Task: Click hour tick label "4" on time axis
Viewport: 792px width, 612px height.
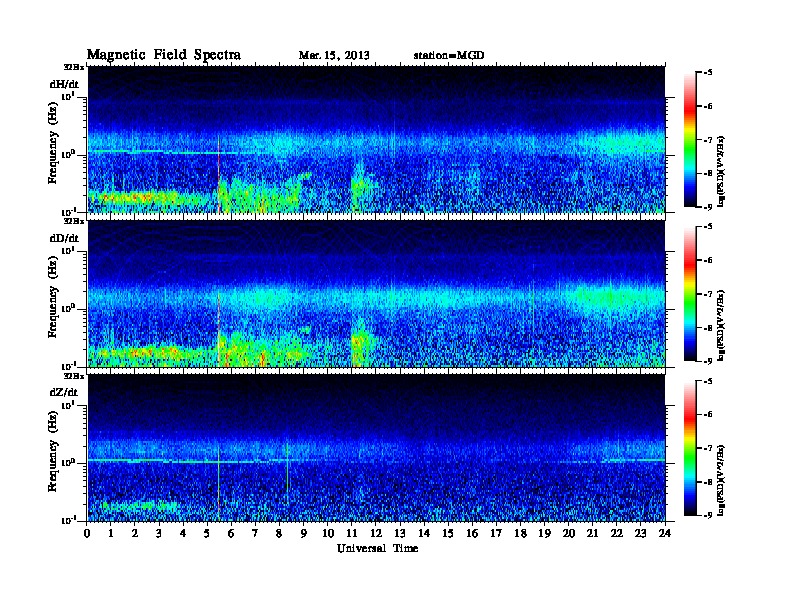Action: point(183,533)
